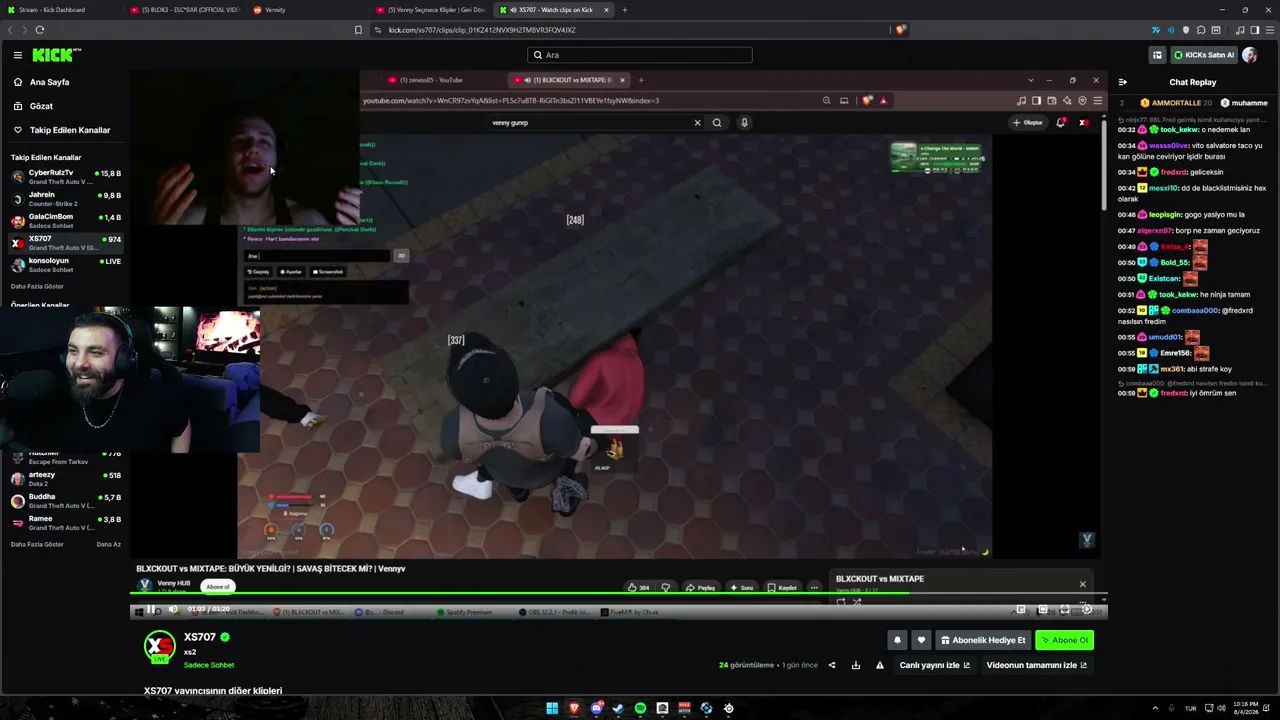1280x720 pixels.
Task: Select the Jahrein channel
Action: [65, 199]
